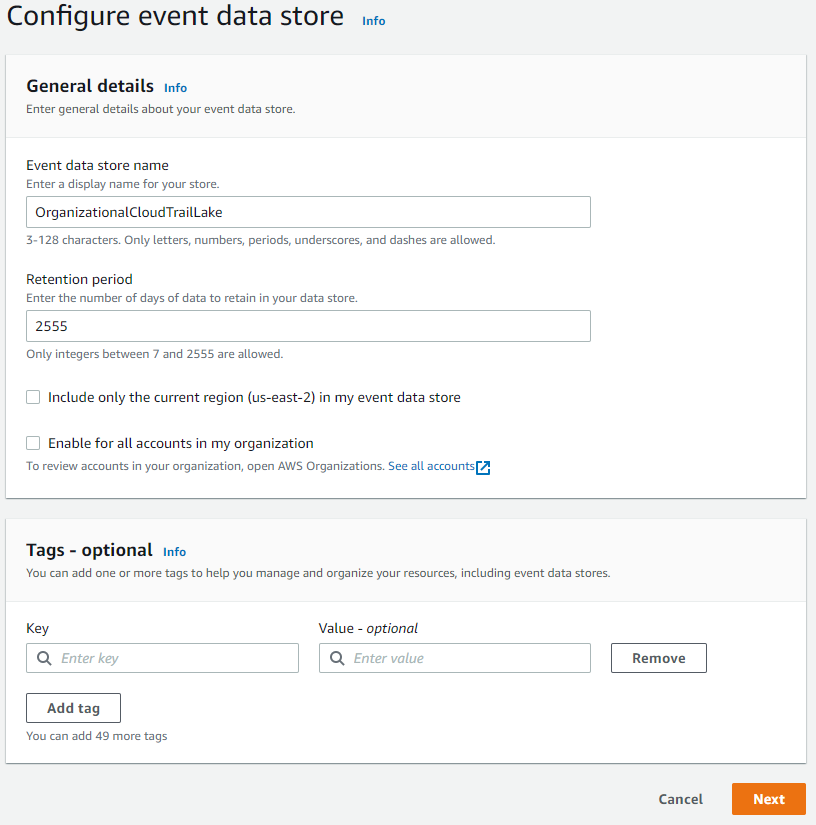Viewport: 816px width, 825px height.
Task: Open Info link next to Tags - optional
Action: tap(174, 552)
